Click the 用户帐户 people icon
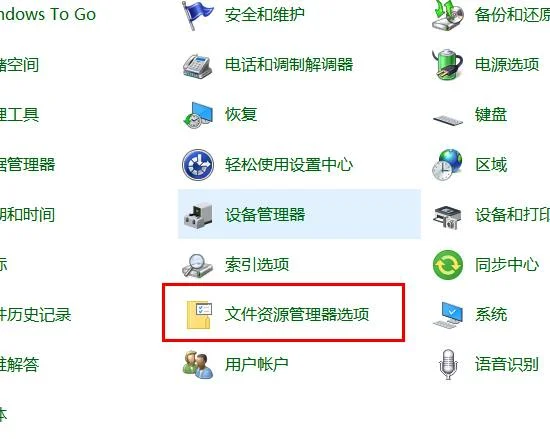This screenshot has height=439, width=550. pyautogui.click(x=198, y=365)
